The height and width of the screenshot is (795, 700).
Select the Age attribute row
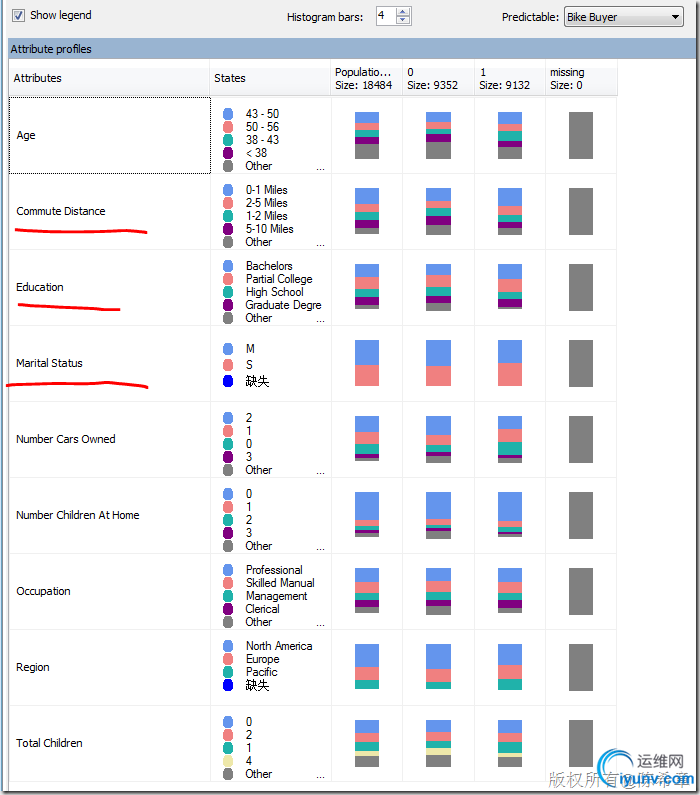click(x=109, y=135)
